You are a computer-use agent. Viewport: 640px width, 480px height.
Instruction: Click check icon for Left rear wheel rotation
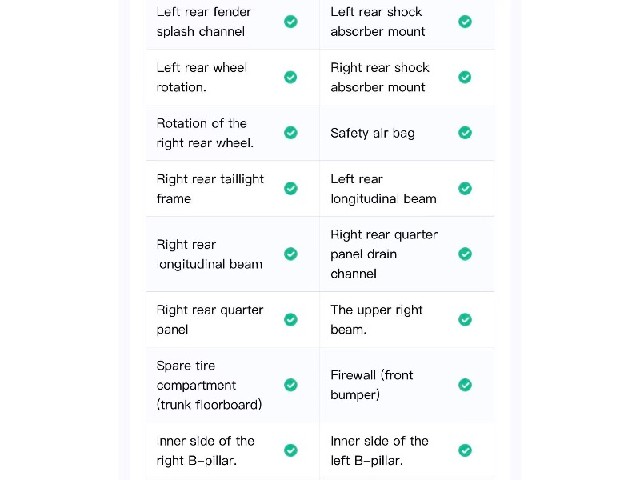click(291, 77)
